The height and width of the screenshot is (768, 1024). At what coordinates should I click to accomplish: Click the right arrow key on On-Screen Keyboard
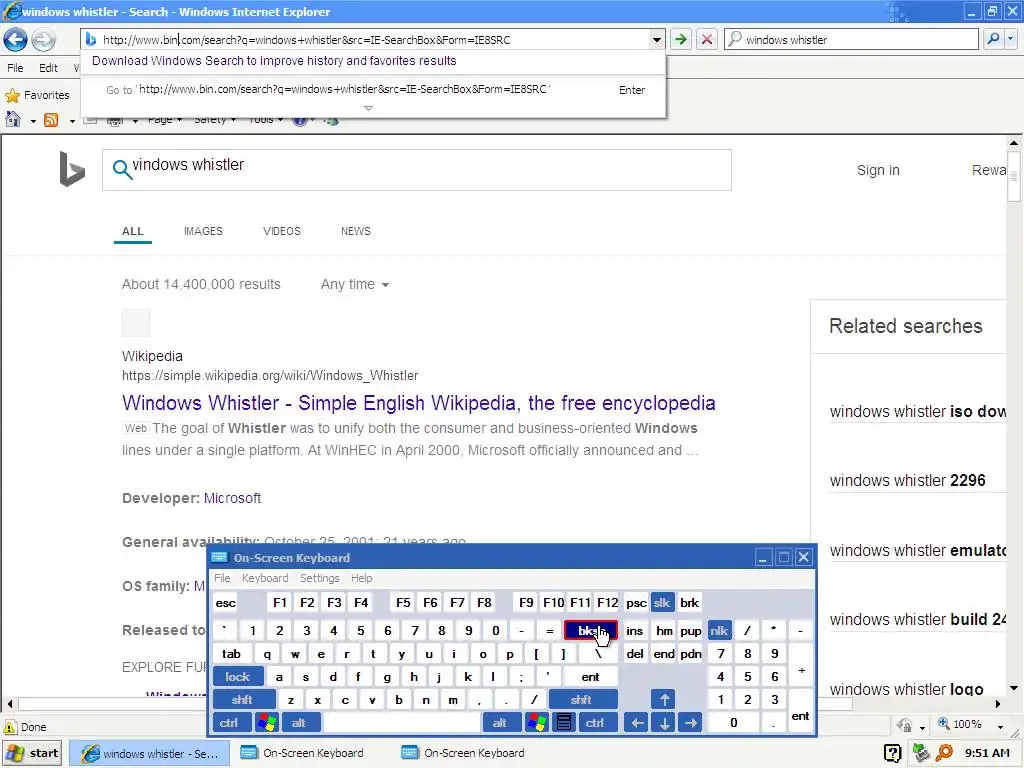pos(691,723)
